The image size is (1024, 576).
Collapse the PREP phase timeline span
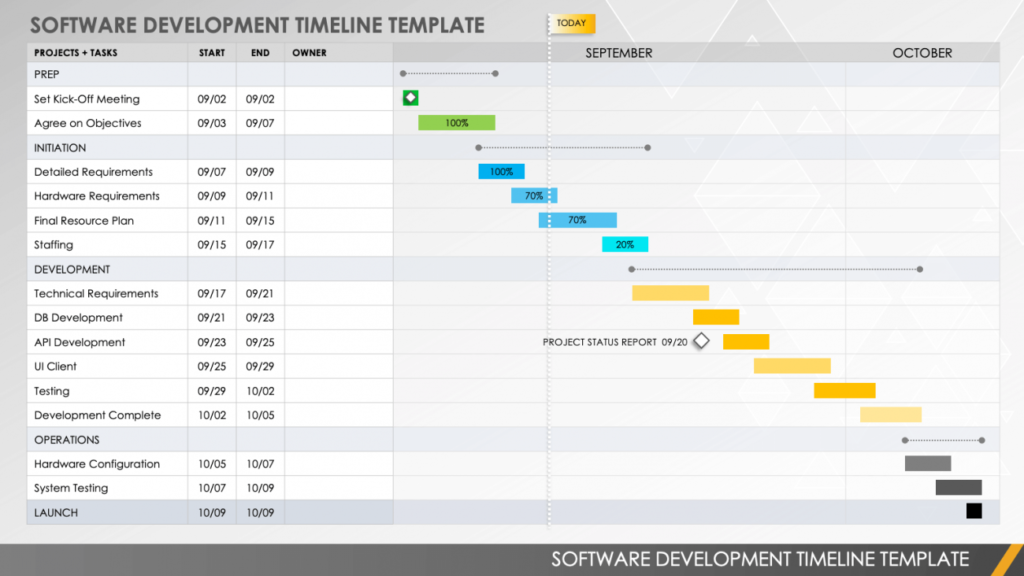(x=448, y=73)
